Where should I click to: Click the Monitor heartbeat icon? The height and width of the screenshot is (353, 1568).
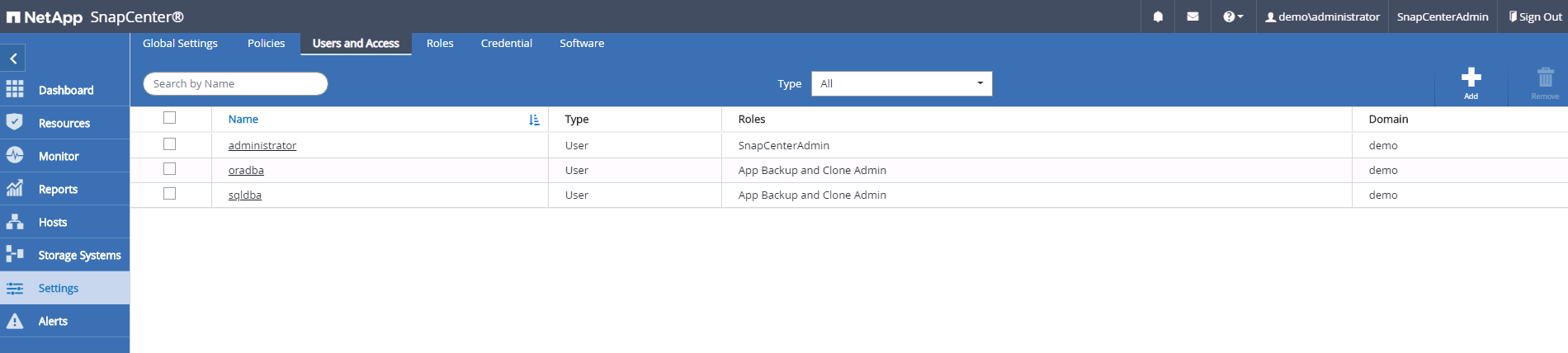pyautogui.click(x=15, y=155)
